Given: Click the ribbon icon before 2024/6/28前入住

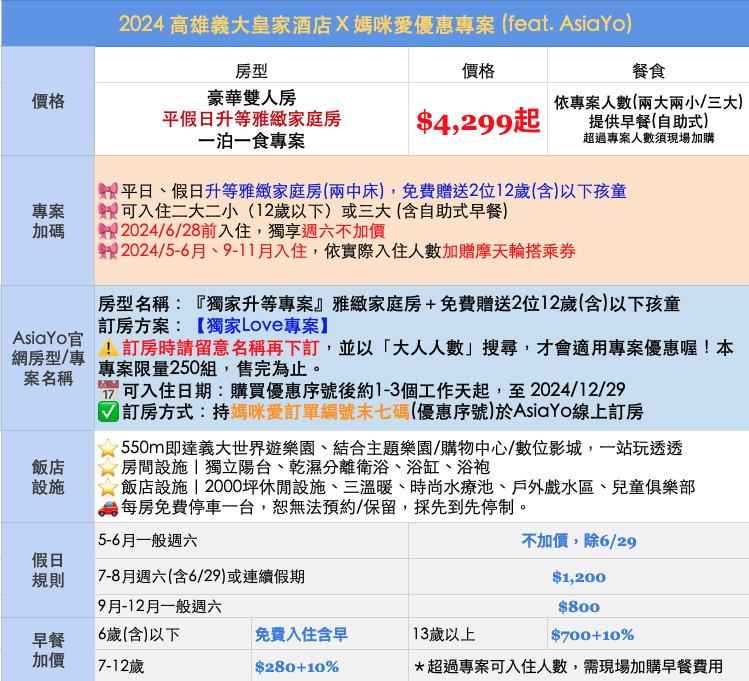Looking at the screenshot, I should click(108, 231).
